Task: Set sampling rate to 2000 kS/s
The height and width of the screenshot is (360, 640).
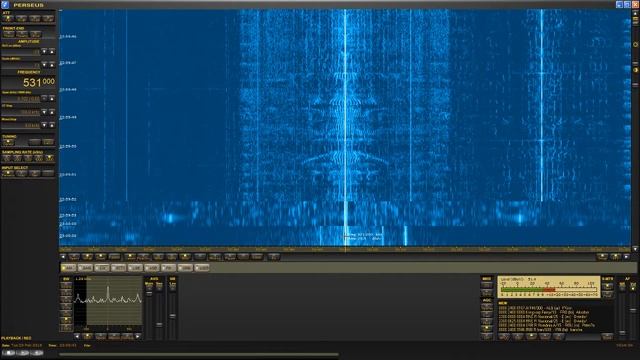Action: tap(49, 158)
